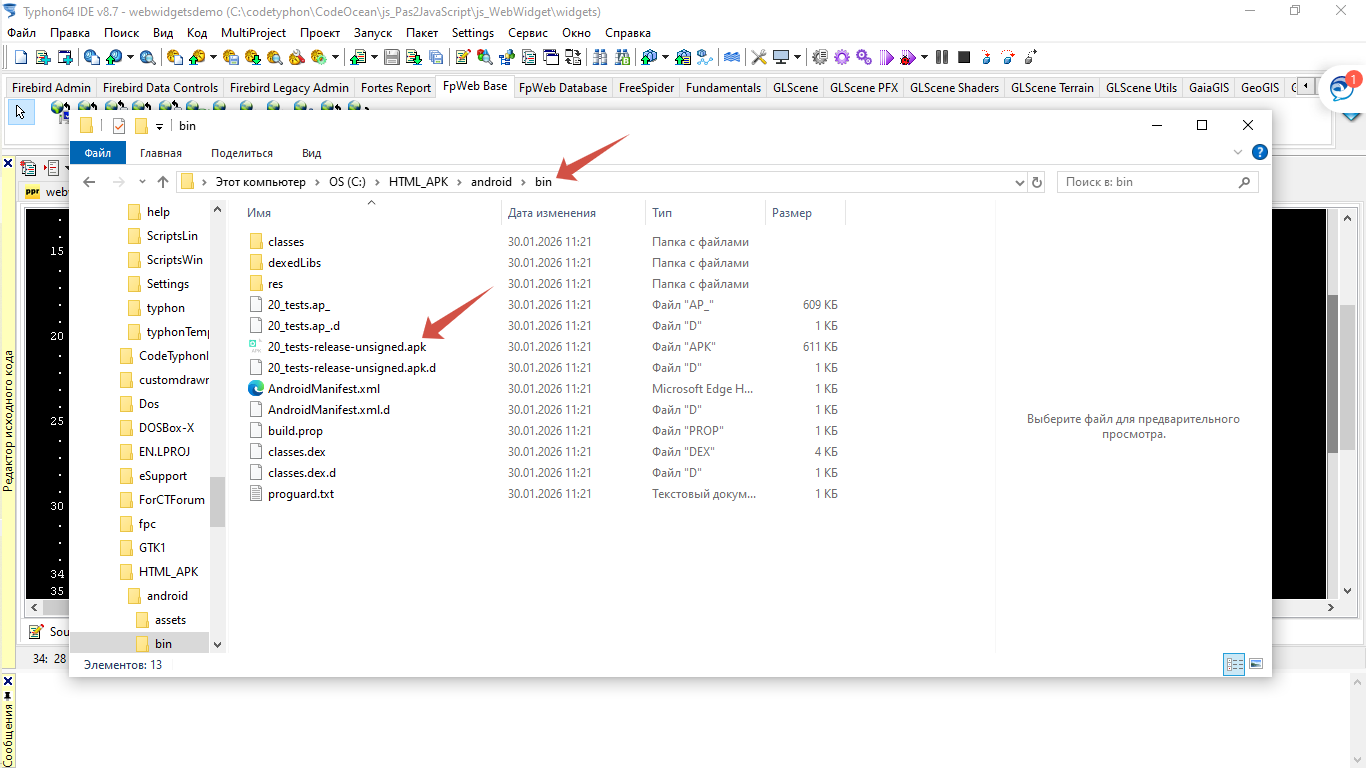Select the arrow pointer tool in the component palette

20,112
